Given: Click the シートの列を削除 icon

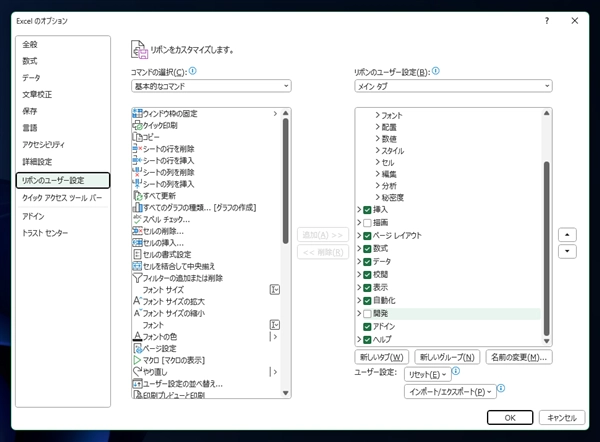Looking at the screenshot, I should (x=137, y=172).
